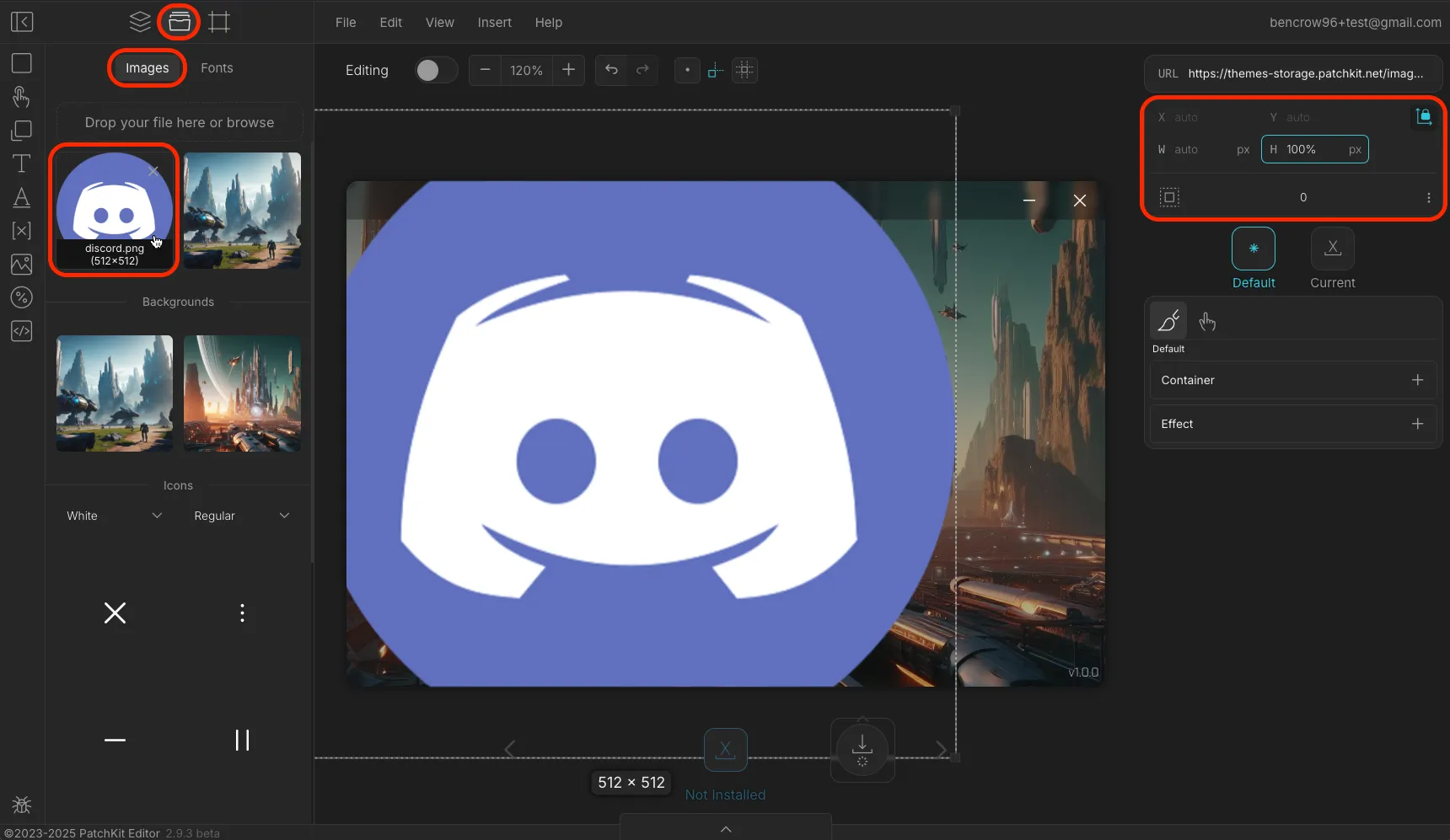
Task: Switch to the Images tab
Action: (x=148, y=68)
